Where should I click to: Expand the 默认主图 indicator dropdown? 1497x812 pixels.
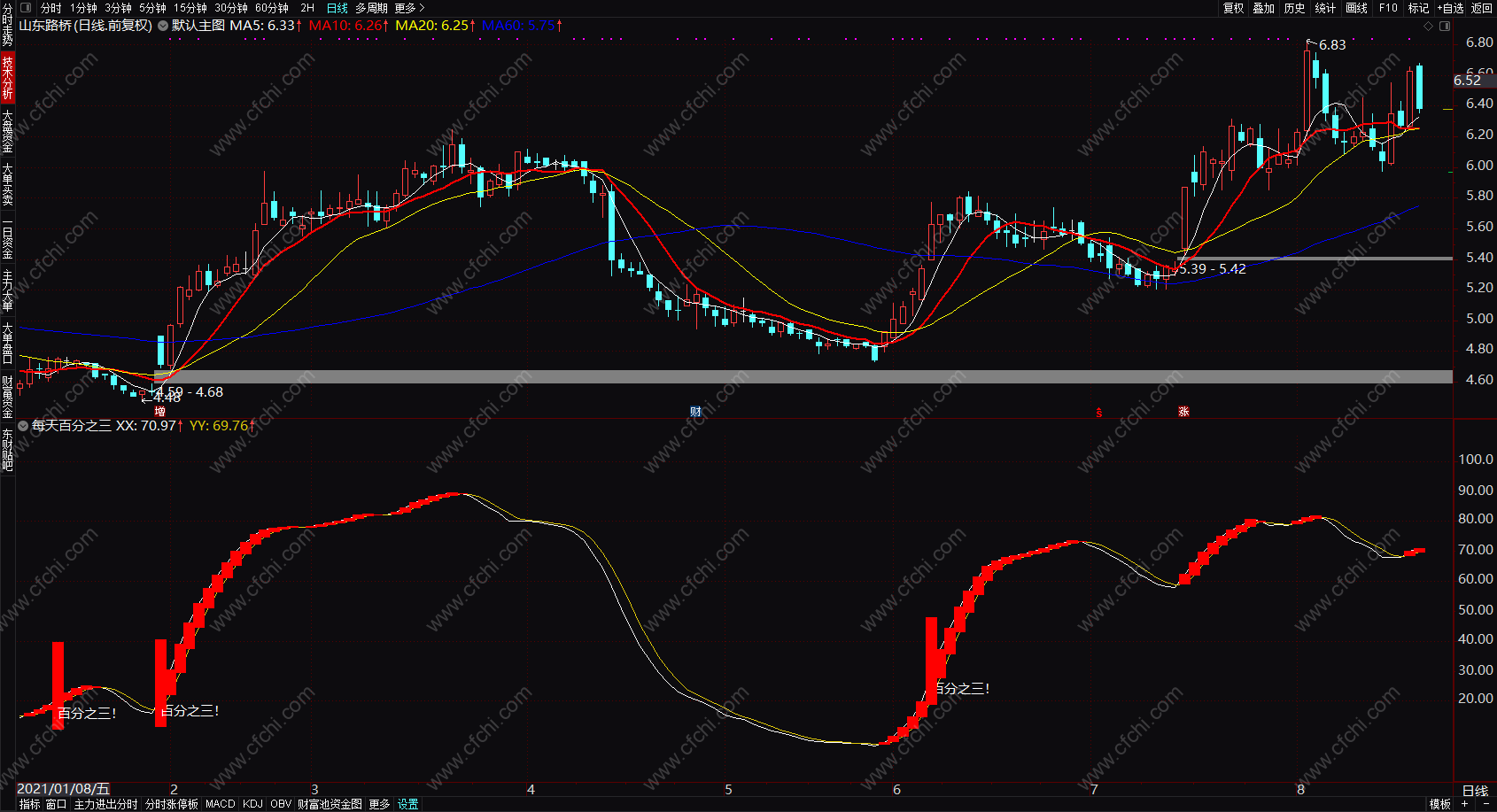(x=163, y=26)
